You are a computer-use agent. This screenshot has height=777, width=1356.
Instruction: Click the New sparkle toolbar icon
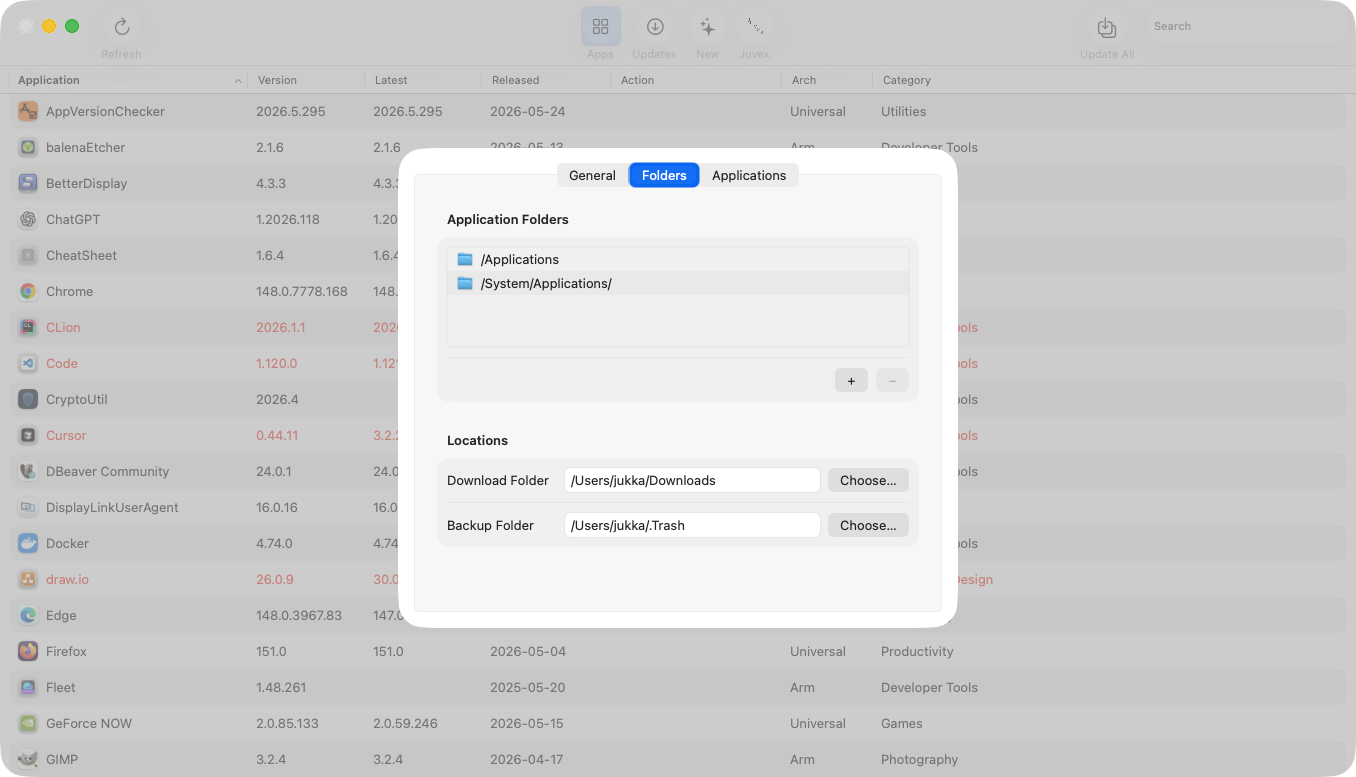point(708,27)
